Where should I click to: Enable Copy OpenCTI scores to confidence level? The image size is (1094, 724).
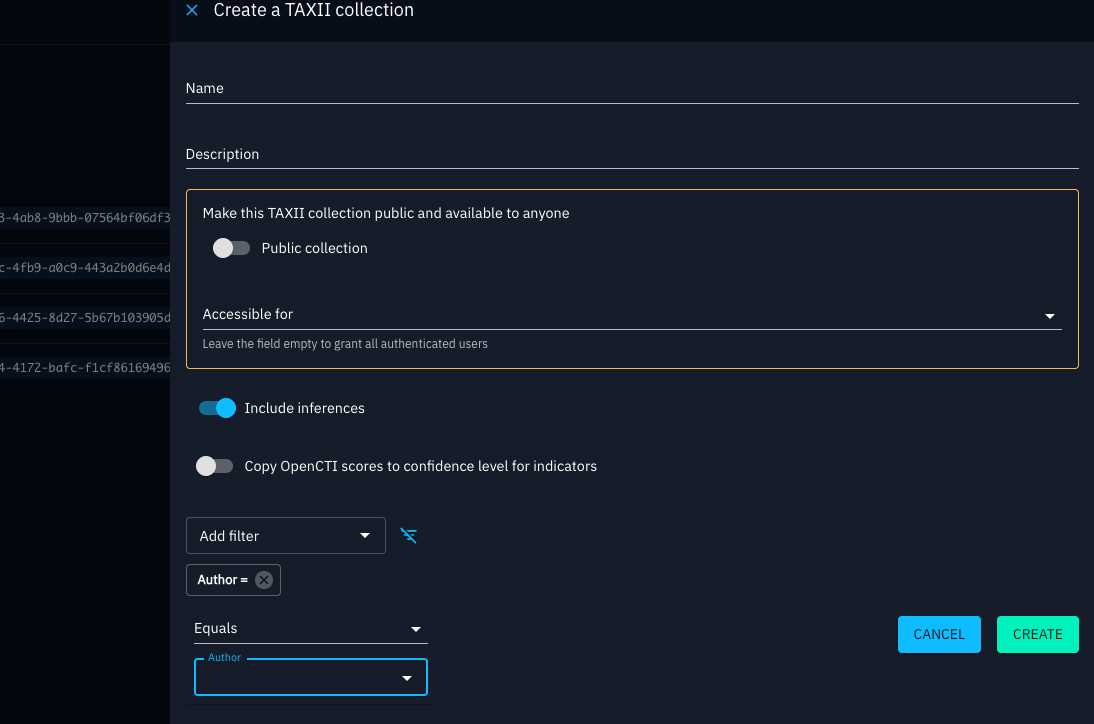215,466
